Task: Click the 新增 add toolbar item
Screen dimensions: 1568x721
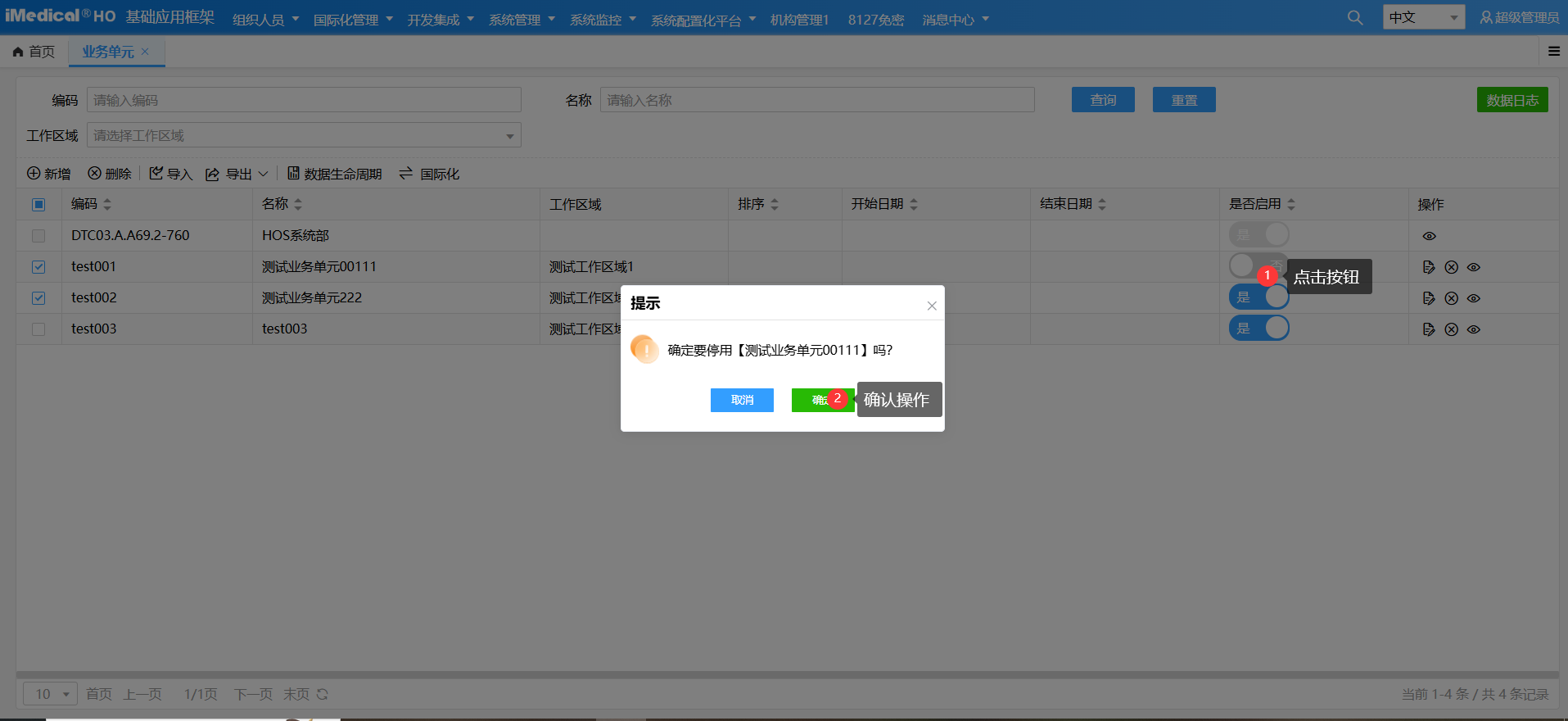Action: (49, 174)
